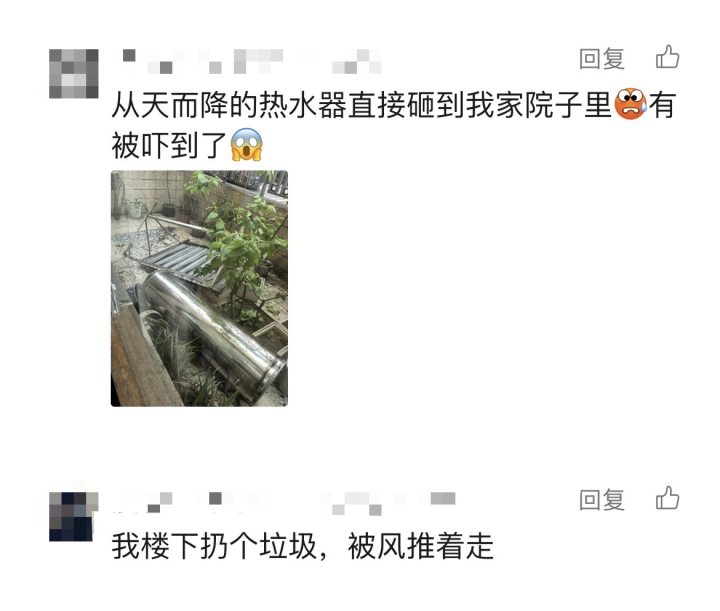Open the attached courtyard photo
This screenshot has width=720, height=611.
pyautogui.click(x=199, y=288)
